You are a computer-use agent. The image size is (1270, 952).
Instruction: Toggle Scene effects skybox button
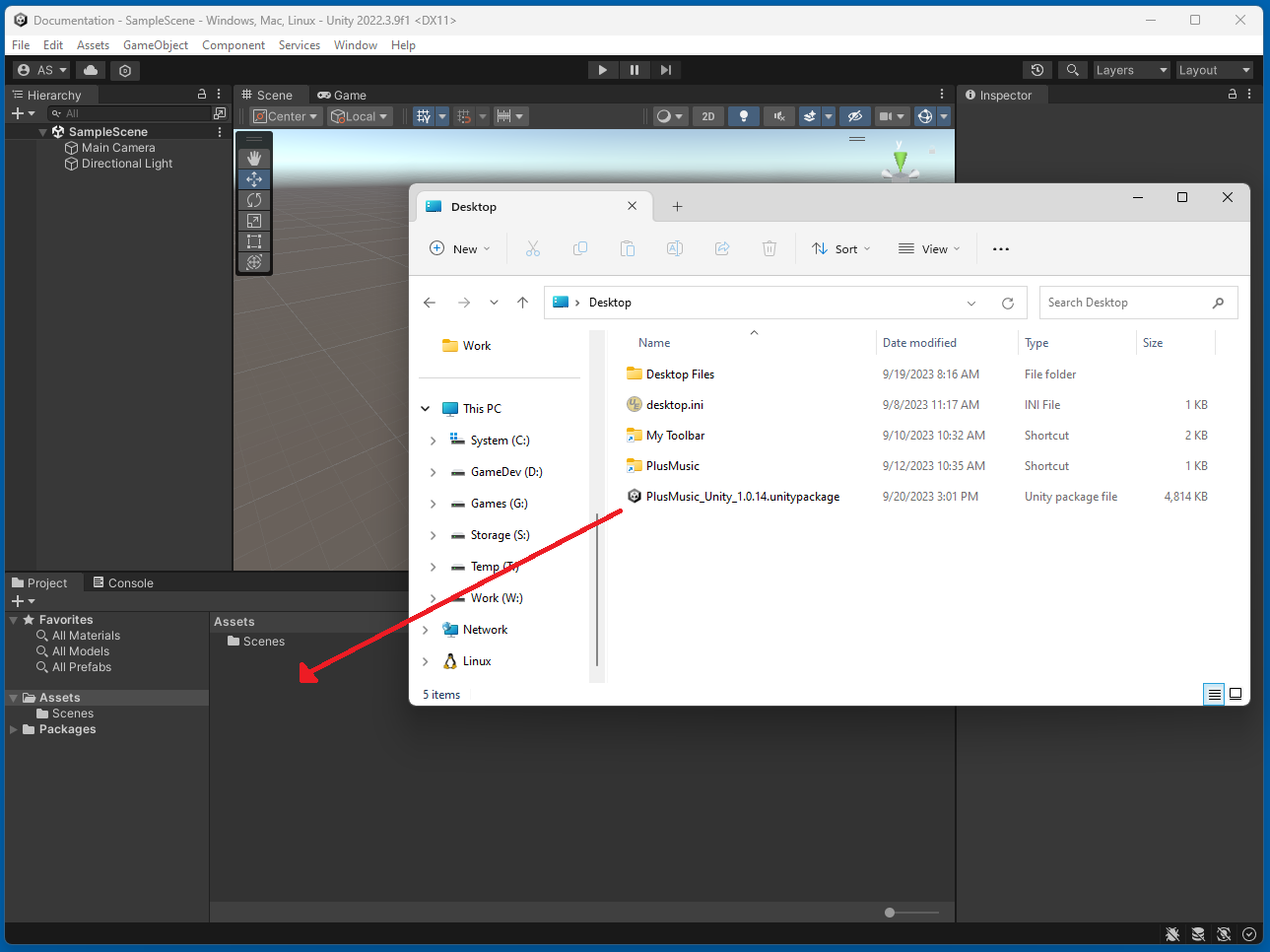[810, 116]
